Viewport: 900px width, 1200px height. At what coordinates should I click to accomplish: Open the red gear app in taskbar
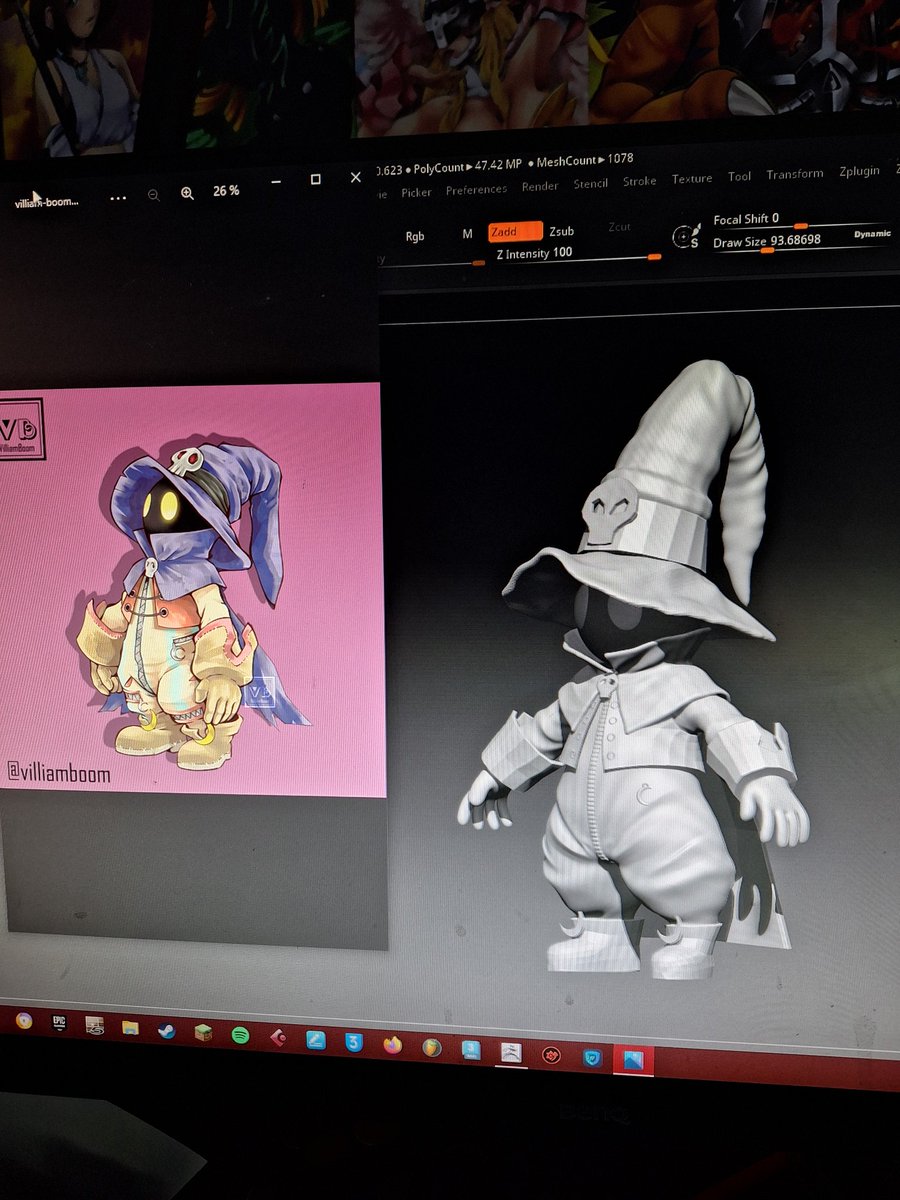pos(551,1055)
